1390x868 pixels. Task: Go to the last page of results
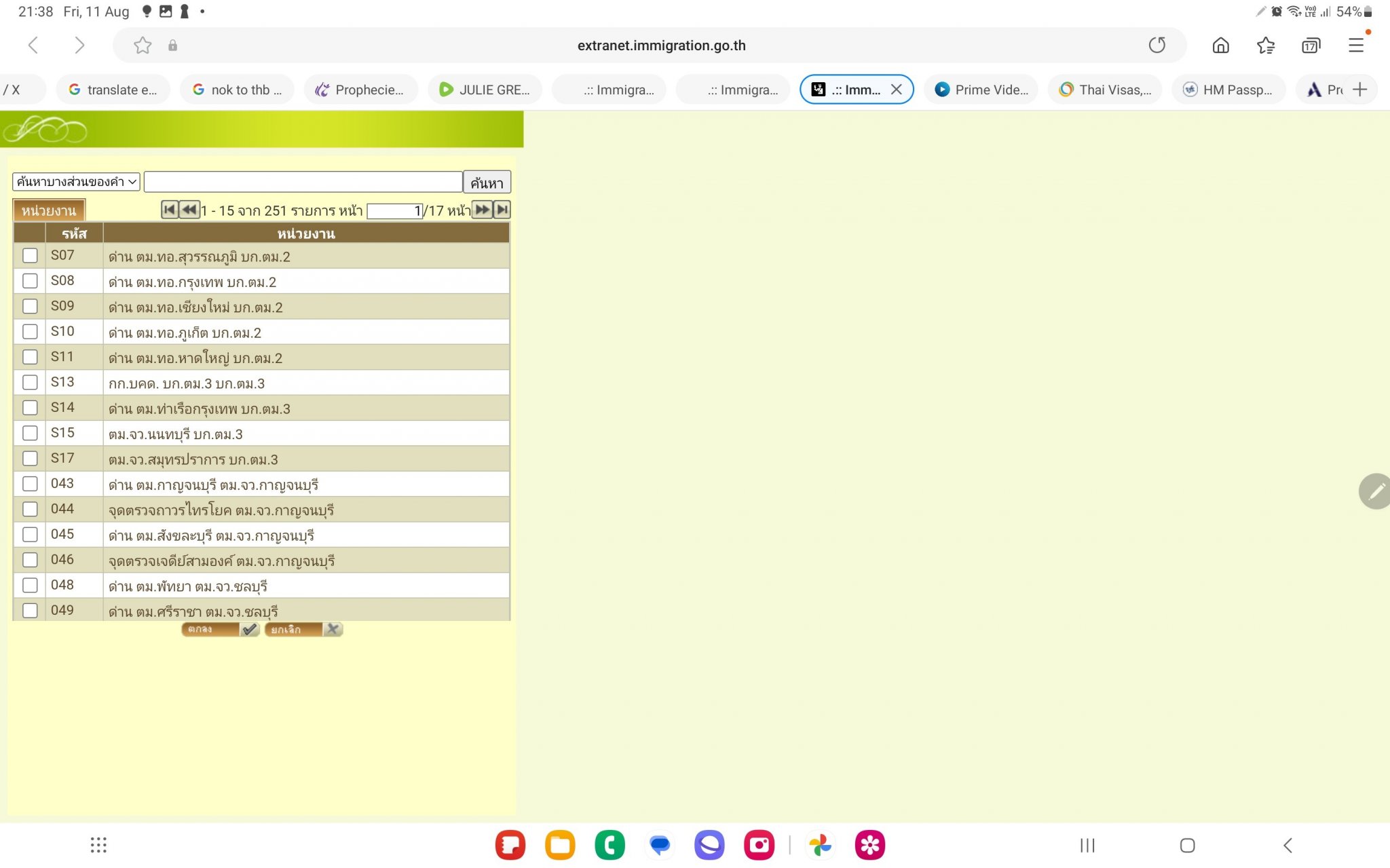click(502, 210)
